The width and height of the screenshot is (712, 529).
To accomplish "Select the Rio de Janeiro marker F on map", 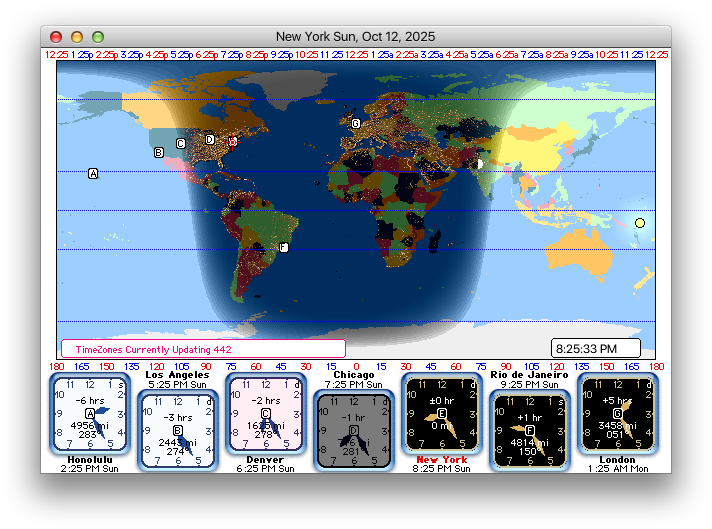I will 283,247.
